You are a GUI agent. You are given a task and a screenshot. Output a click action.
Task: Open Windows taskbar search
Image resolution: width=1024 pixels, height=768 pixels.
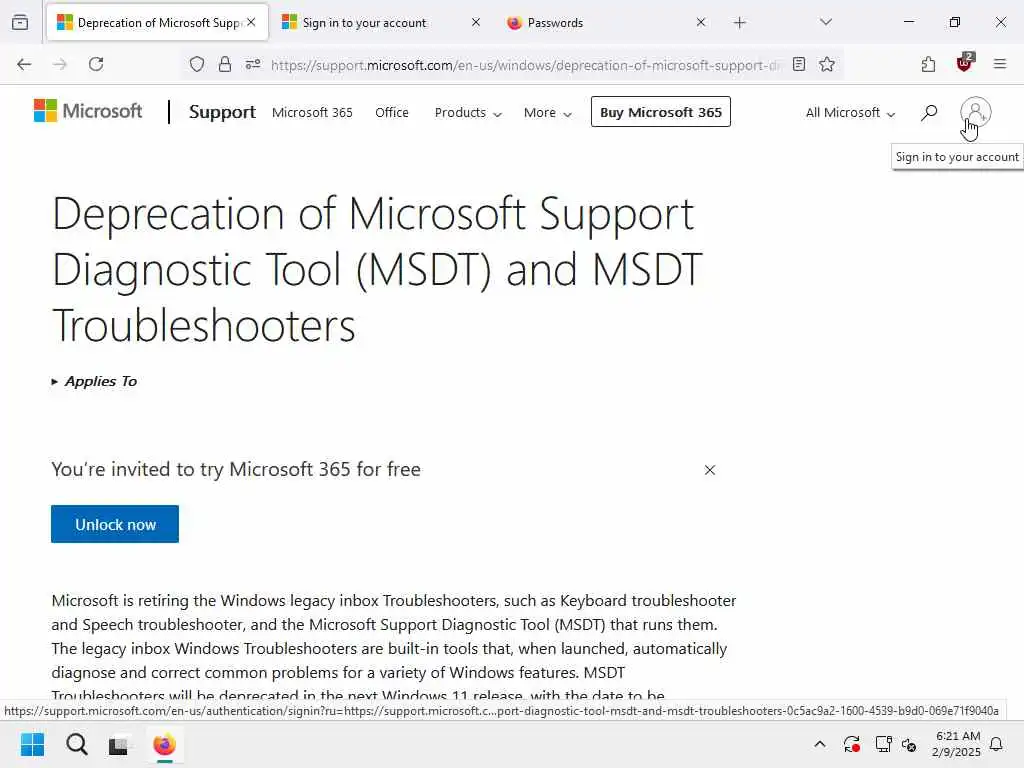(x=76, y=744)
